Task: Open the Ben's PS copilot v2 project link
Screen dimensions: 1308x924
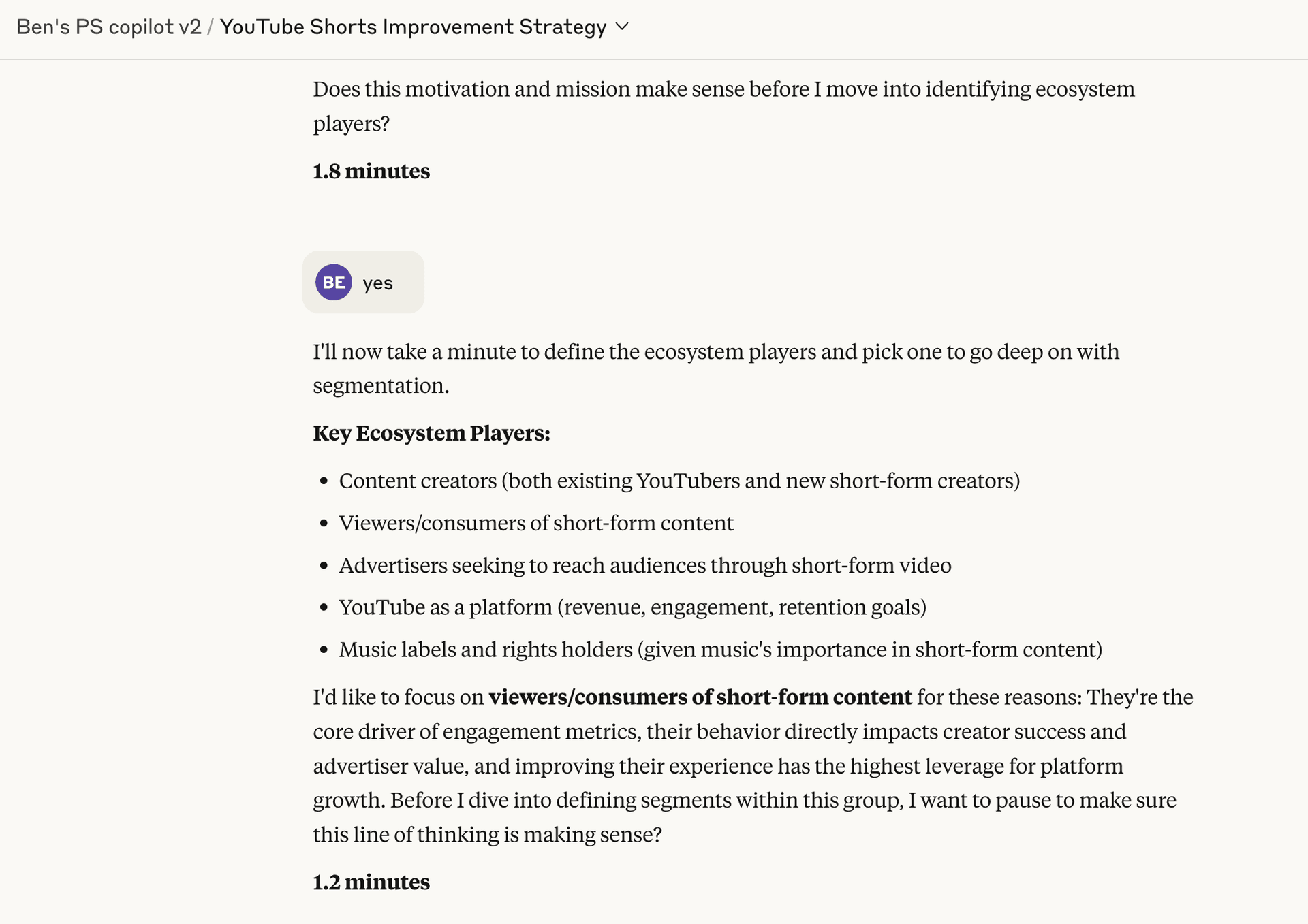Action: point(109,27)
